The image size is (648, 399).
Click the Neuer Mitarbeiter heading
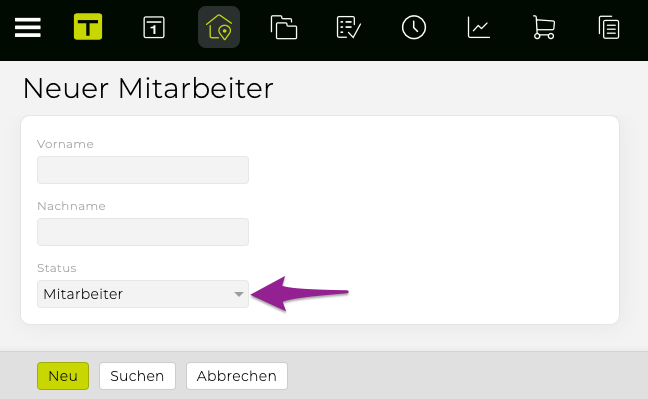[148, 88]
